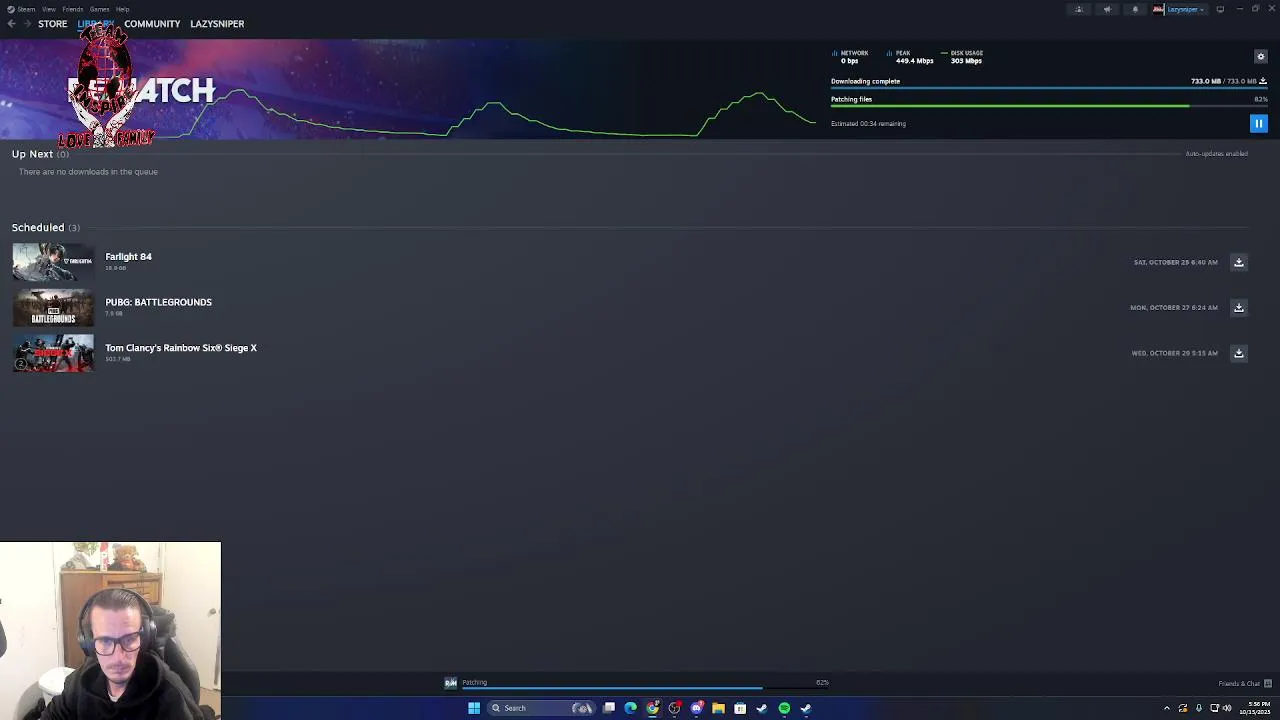
Task: Click the Auto-updates enabled label
Action: point(1216,153)
